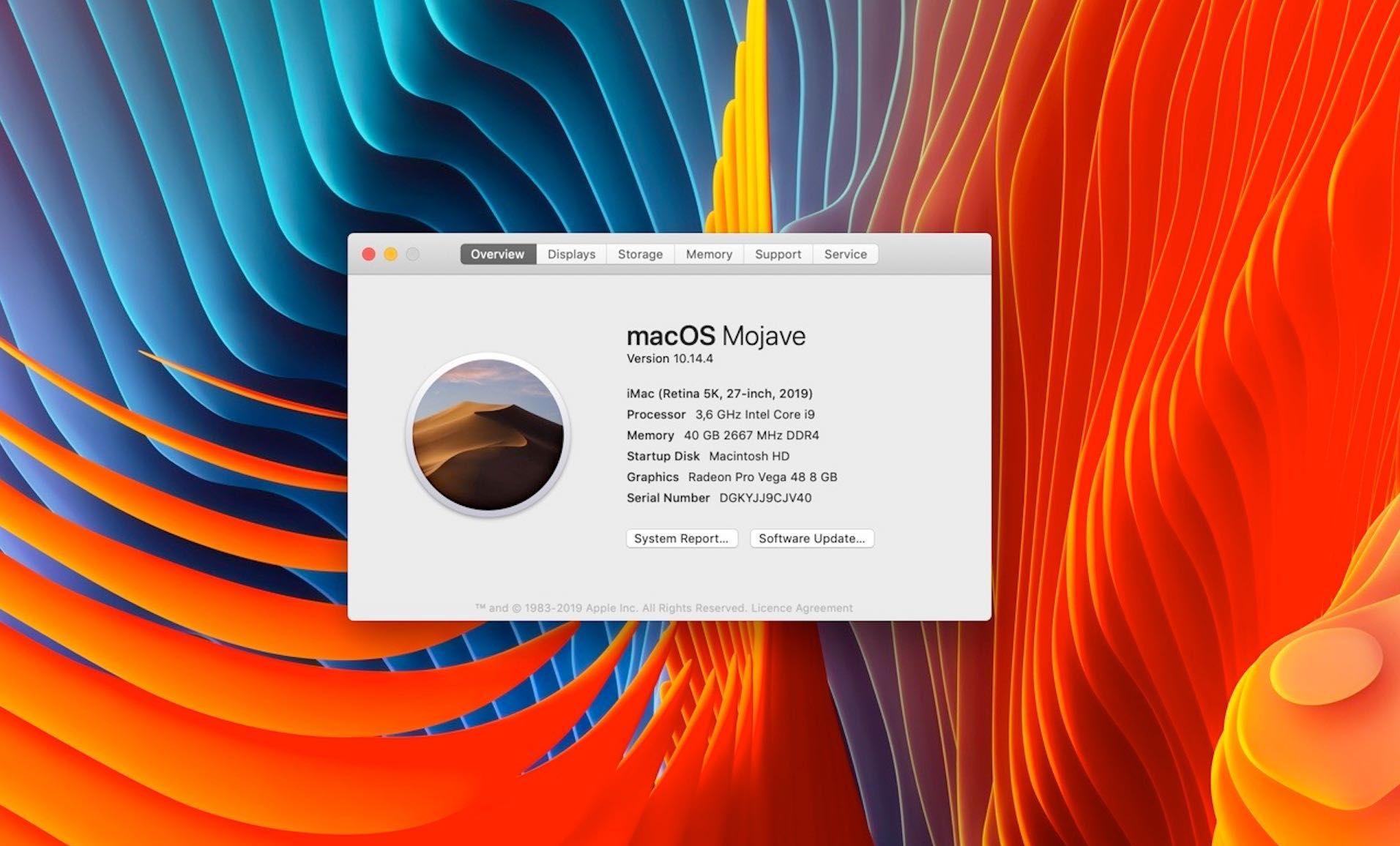
Task: Open the Licence Agreement link
Action: pos(802,608)
